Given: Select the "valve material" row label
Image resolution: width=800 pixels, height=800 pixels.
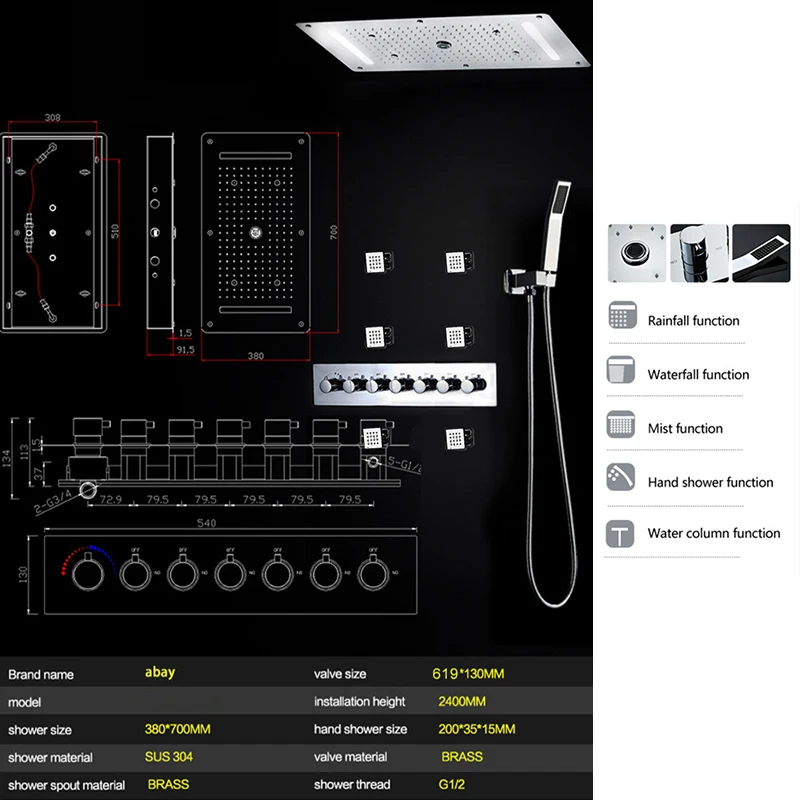Looking at the screenshot, I should click(351, 757).
